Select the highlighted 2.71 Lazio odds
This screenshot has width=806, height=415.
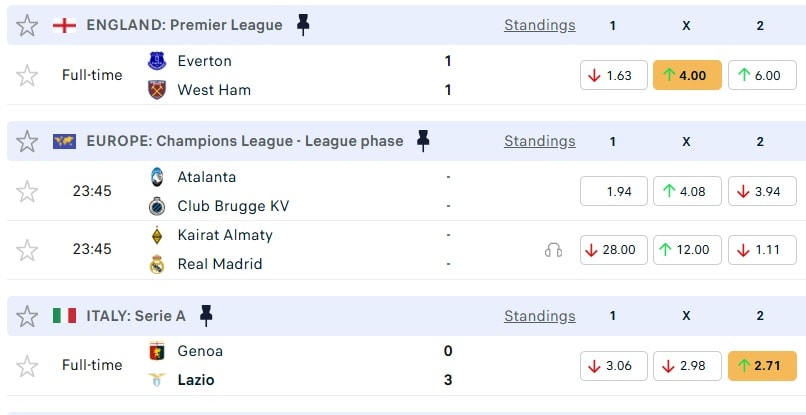760,366
